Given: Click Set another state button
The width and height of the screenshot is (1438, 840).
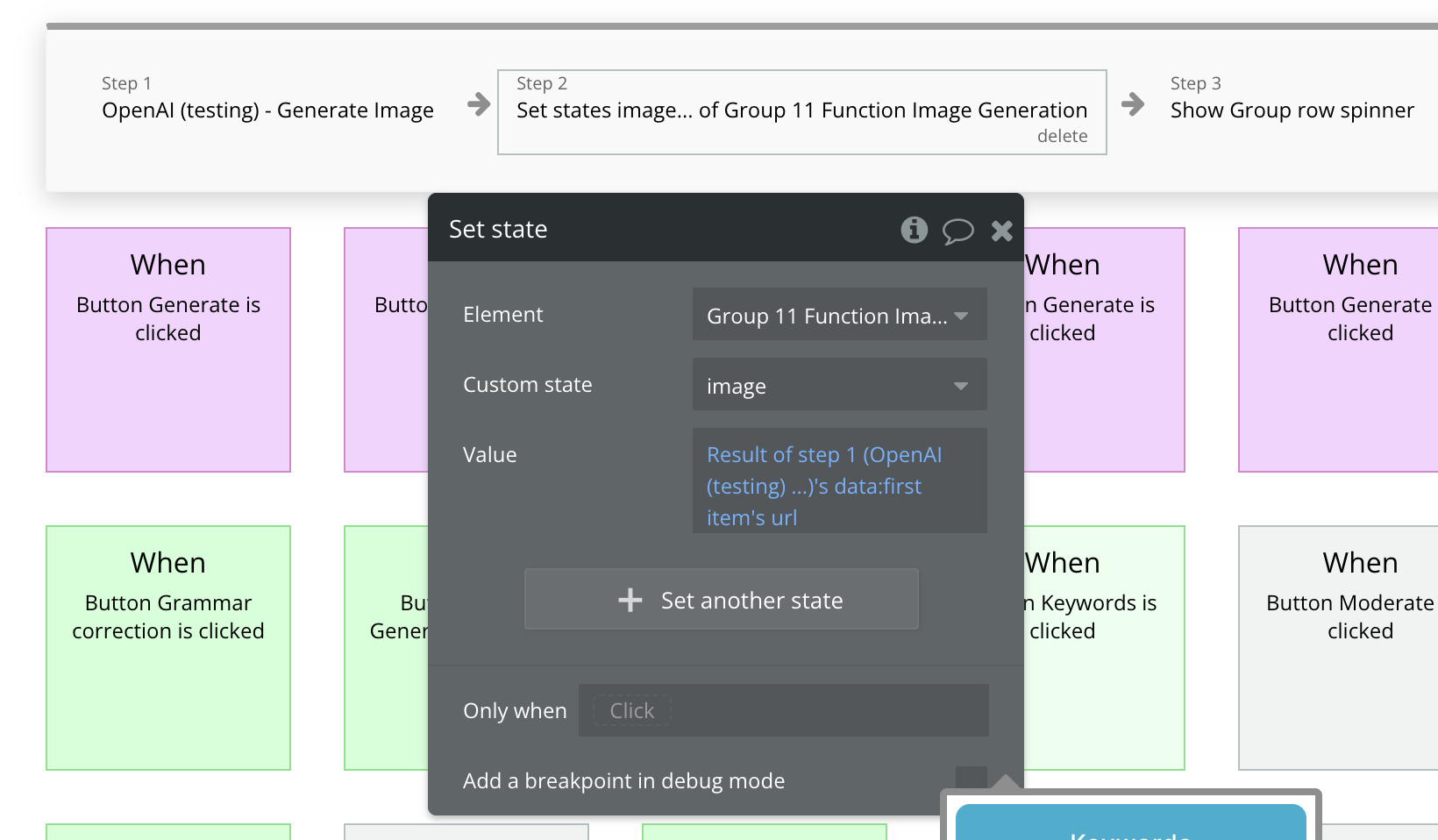Looking at the screenshot, I should (x=722, y=600).
